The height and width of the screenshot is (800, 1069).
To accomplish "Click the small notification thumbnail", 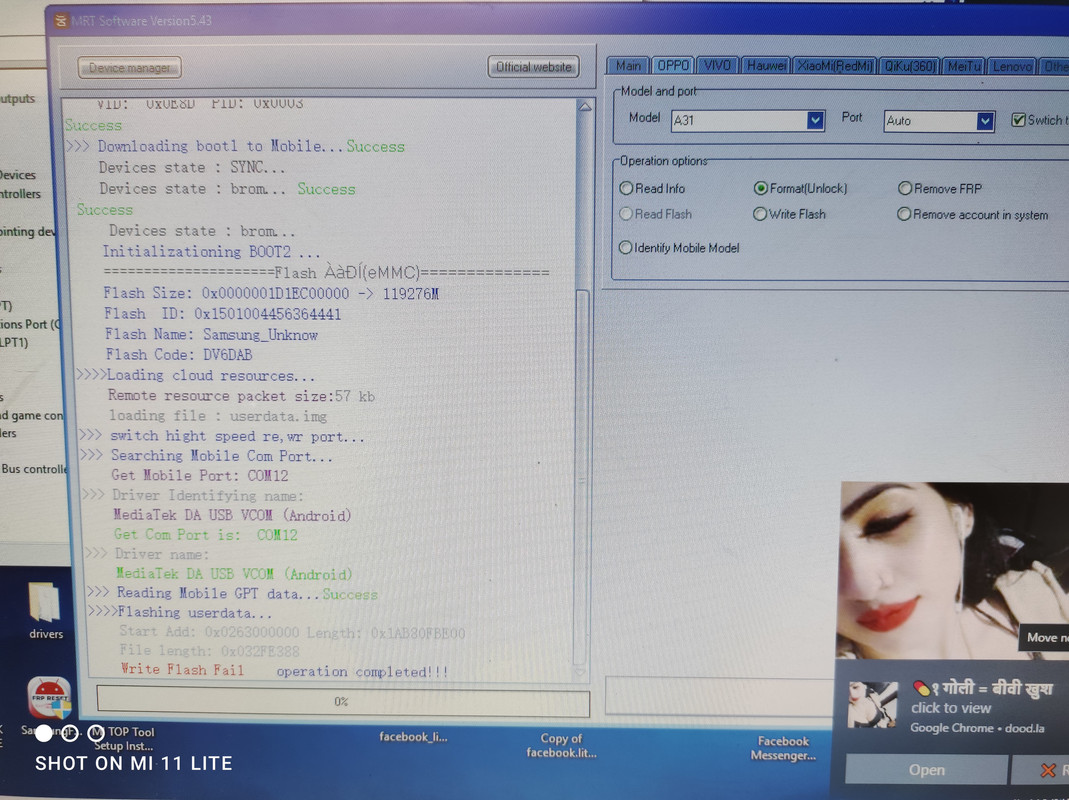I will click(872, 705).
